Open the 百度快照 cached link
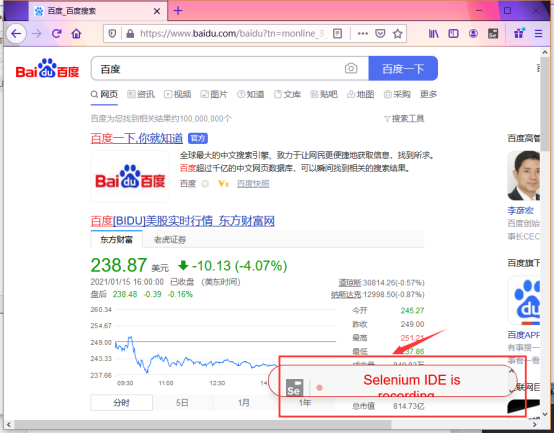This screenshot has height=433, width=554. (253, 184)
